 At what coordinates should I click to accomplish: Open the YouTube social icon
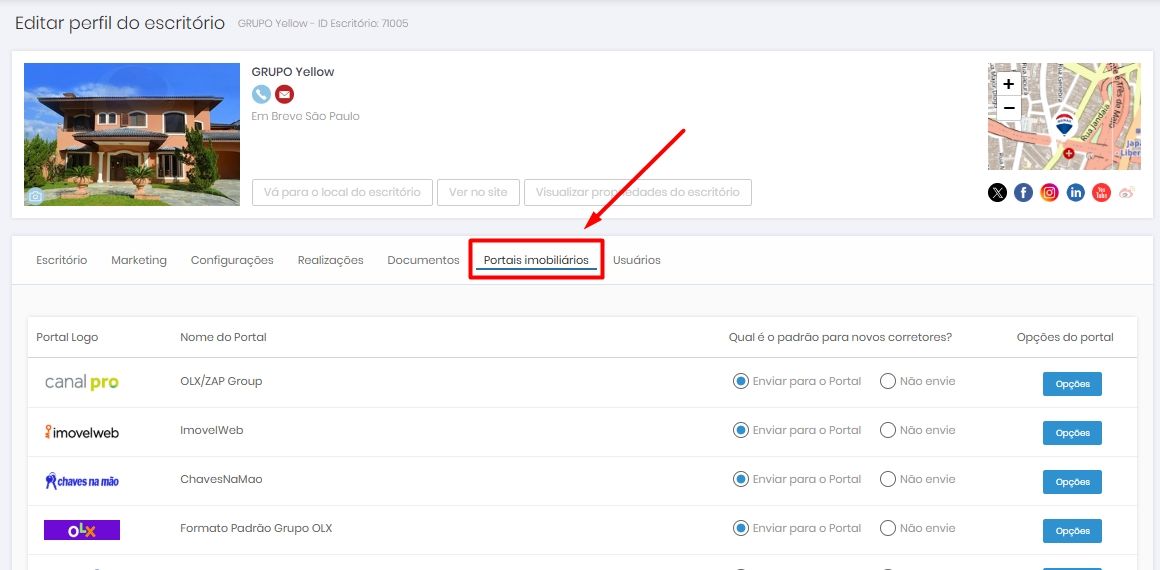point(1101,193)
